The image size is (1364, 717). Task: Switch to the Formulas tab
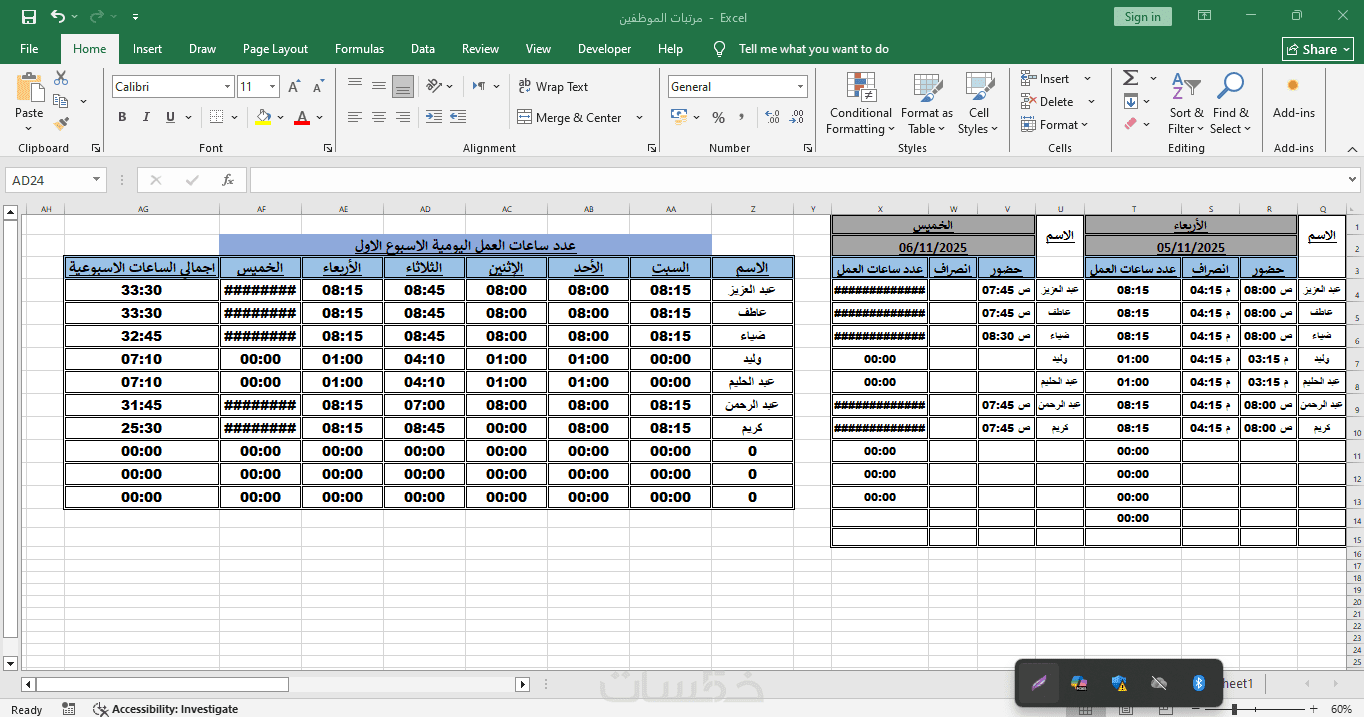point(359,49)
